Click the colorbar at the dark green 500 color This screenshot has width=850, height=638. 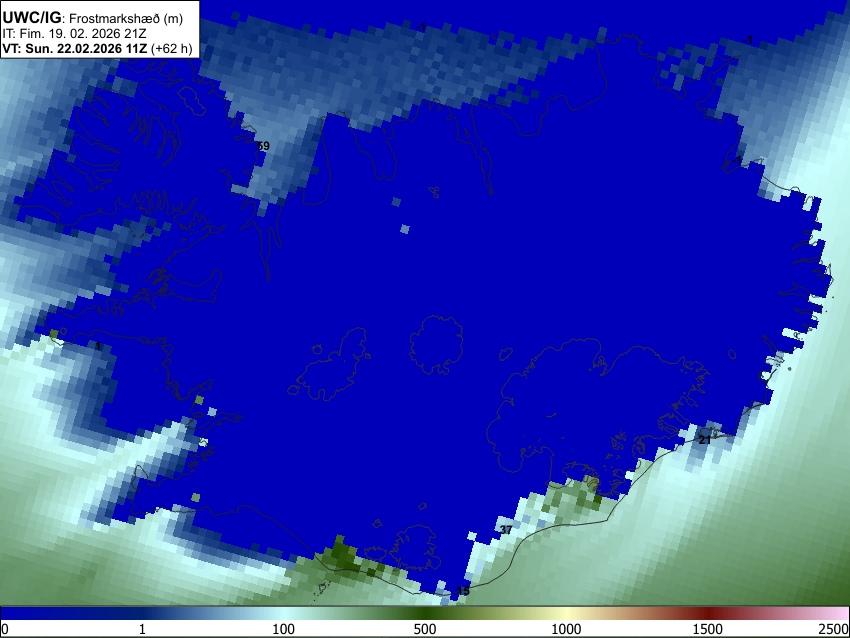(424, 613)
